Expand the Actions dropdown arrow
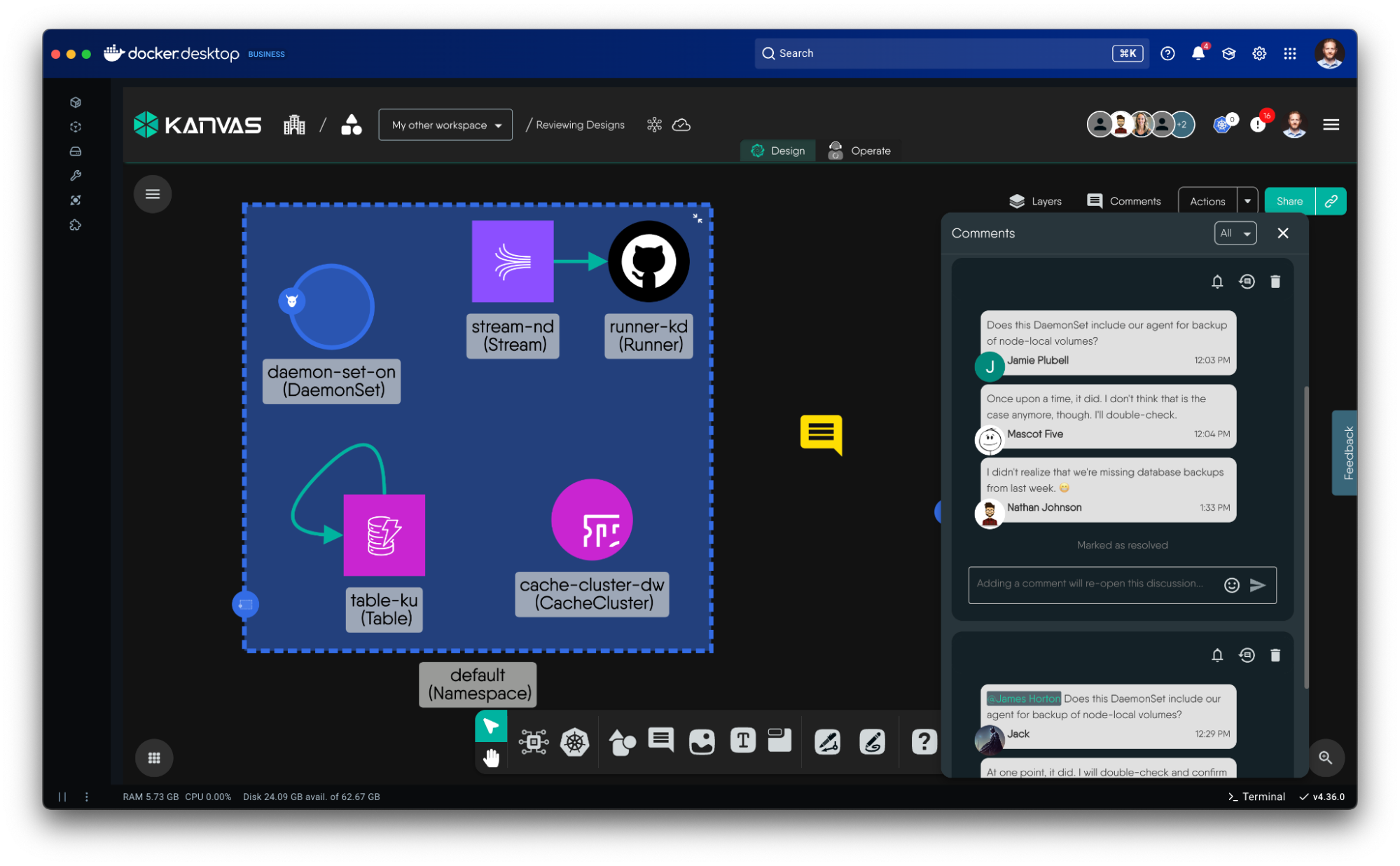This screenshot has height=866, width=1400. click(1247, 201)
